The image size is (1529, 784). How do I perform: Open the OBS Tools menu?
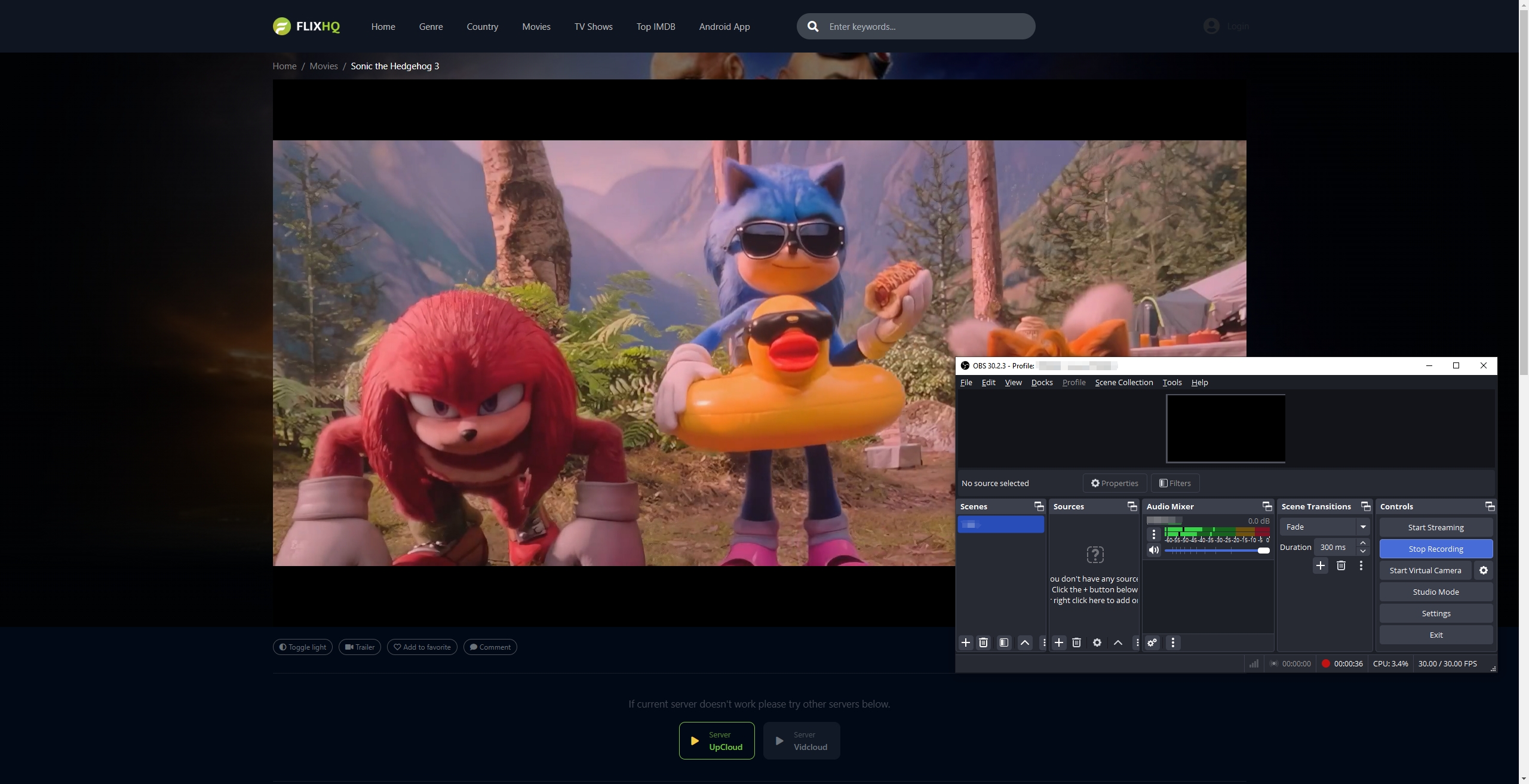pos(1172,382)
